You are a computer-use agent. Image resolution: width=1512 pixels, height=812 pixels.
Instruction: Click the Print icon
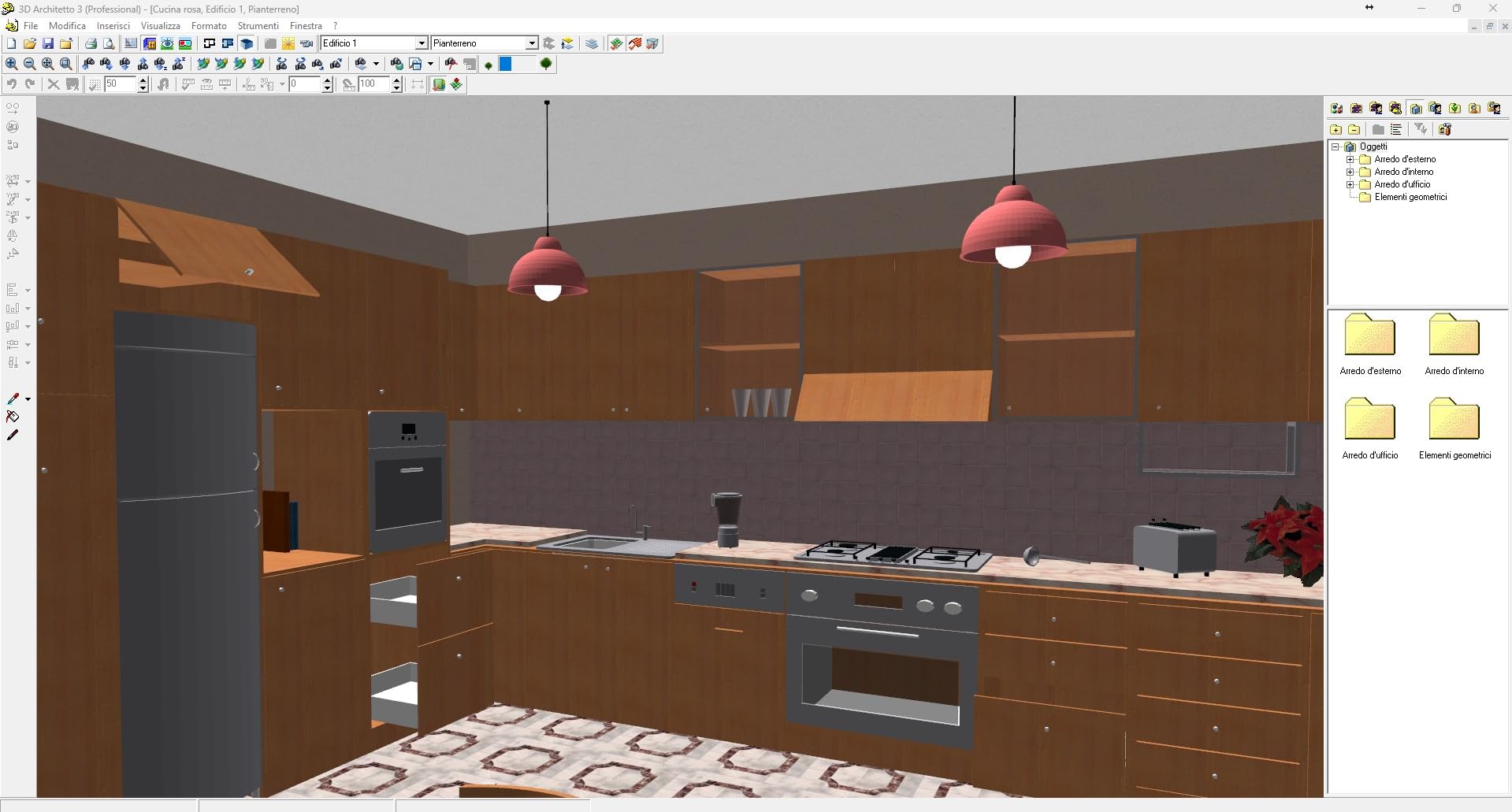[x=91, y=43]
